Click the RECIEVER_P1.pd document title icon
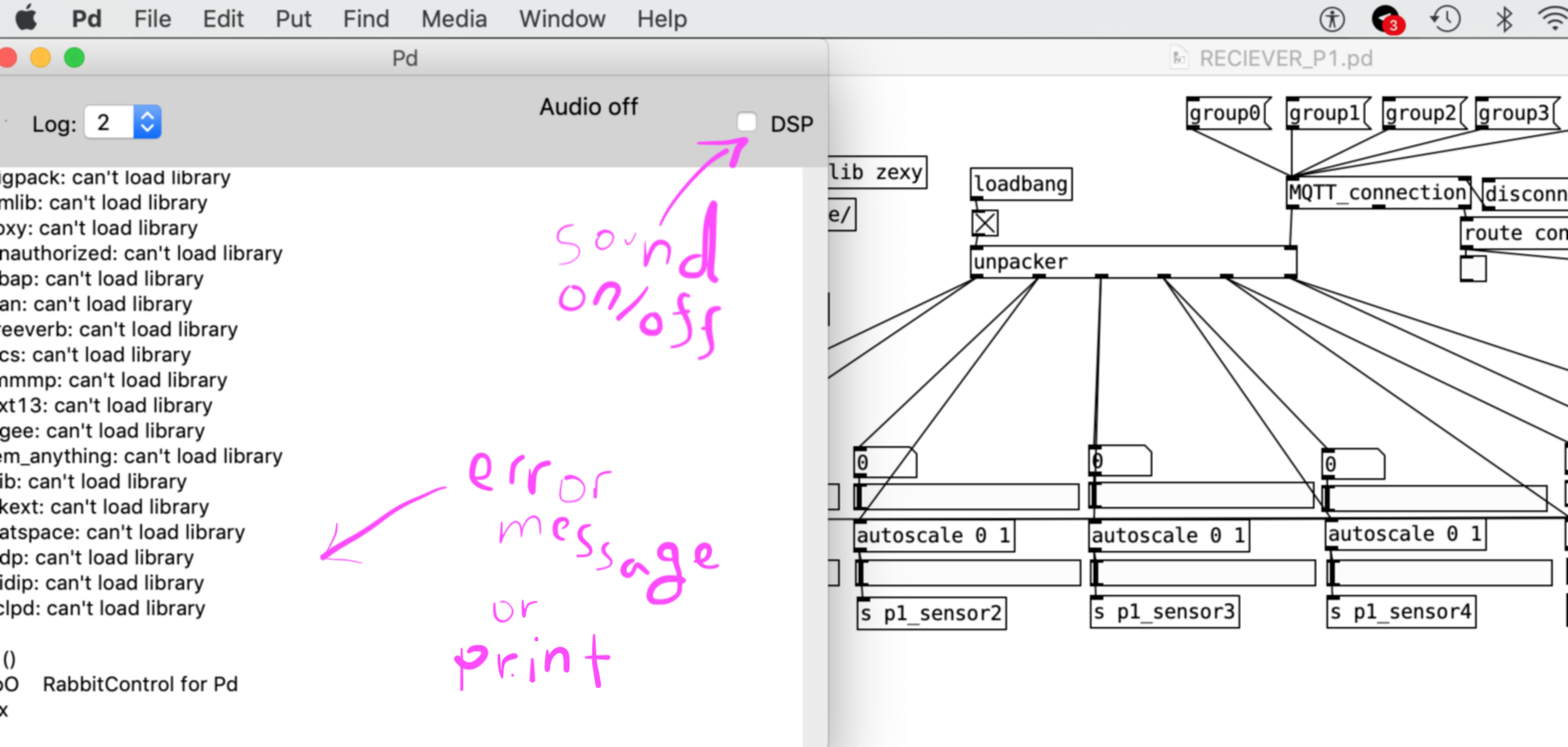 tap(1179, 58)
